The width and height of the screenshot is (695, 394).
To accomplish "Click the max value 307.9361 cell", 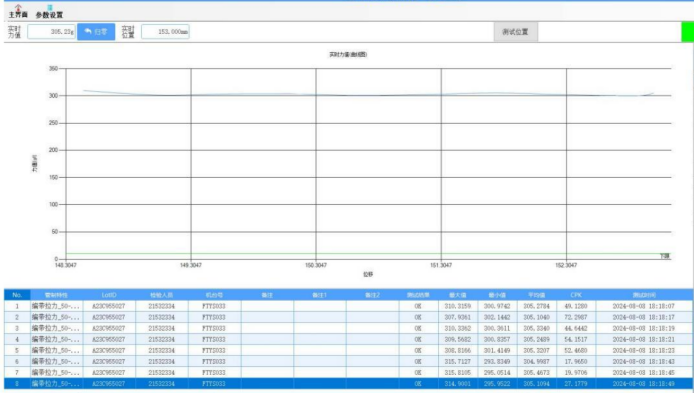I will click(458, 317).
